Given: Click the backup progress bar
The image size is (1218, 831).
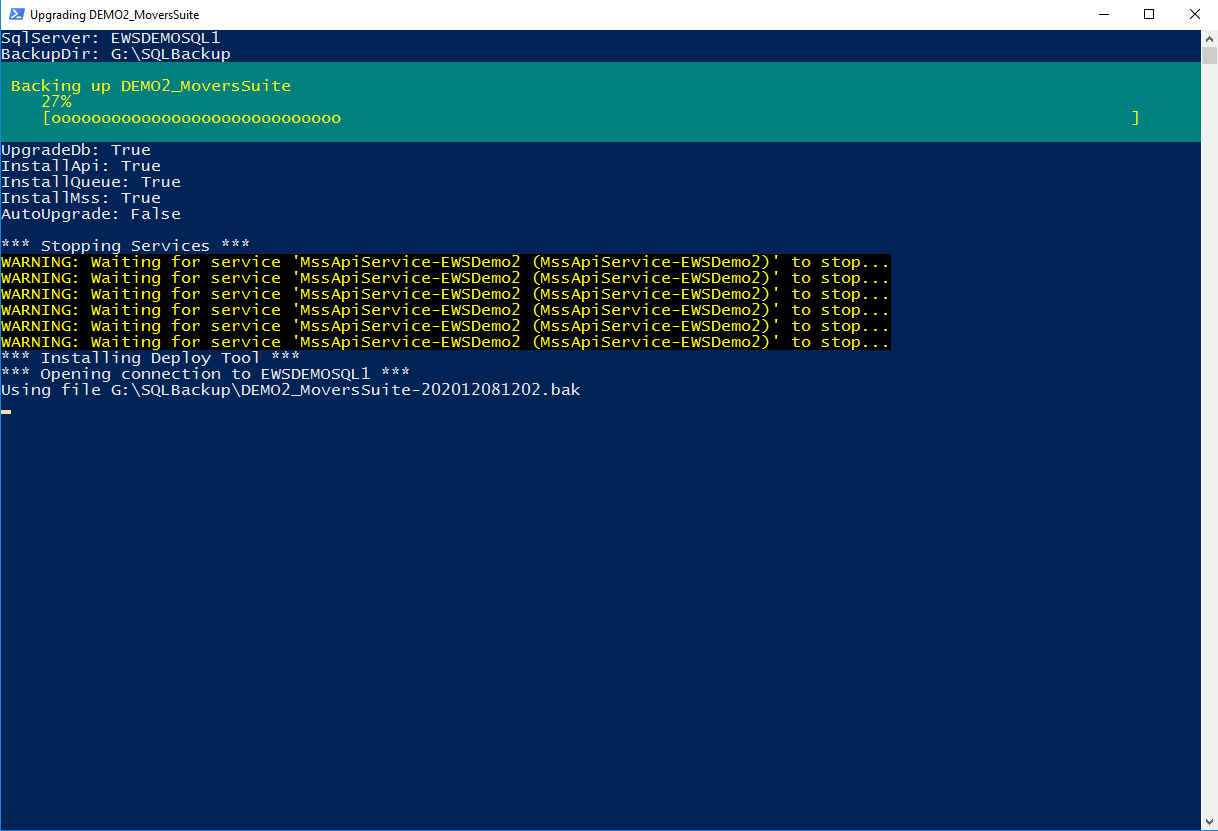Looking at the screenshot, I should click(590, 118).
